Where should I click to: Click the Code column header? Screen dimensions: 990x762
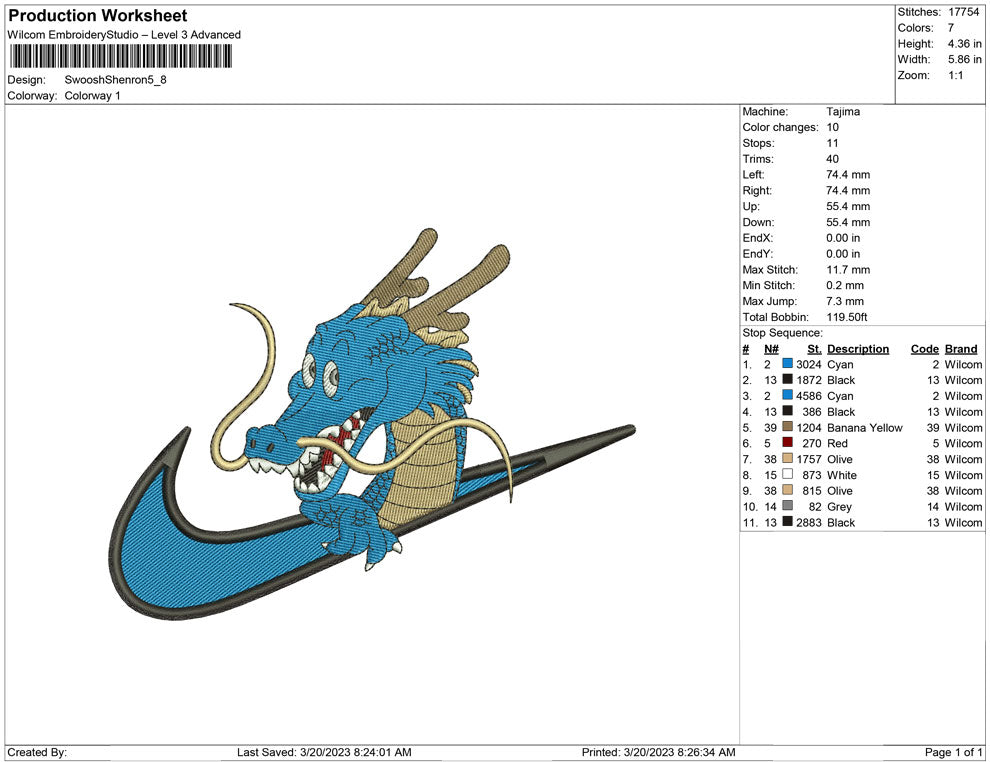pyautogui.click(x=924, y=349)
